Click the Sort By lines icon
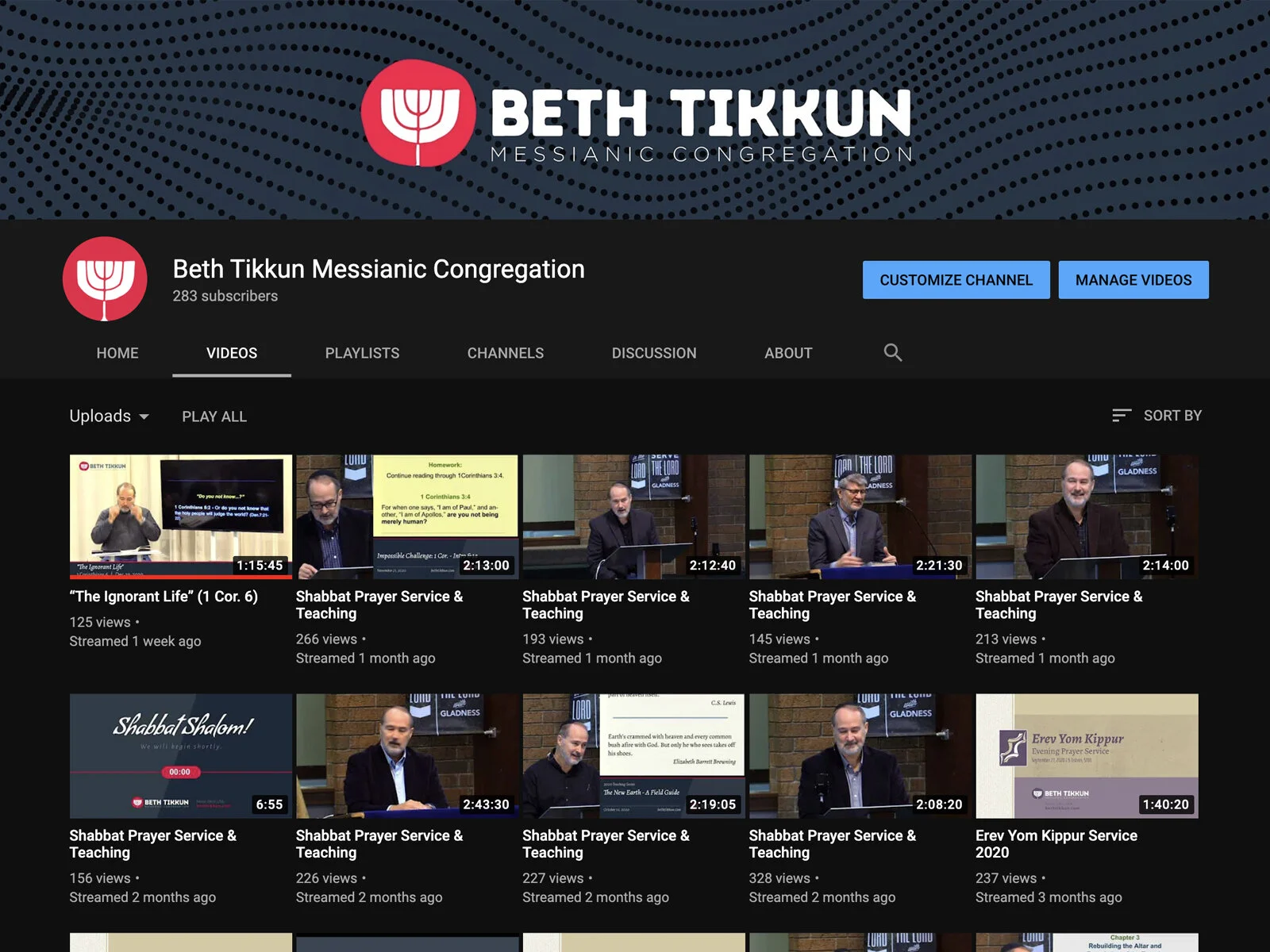This screenshot has width=1270, height=952. pos(1121,416)
